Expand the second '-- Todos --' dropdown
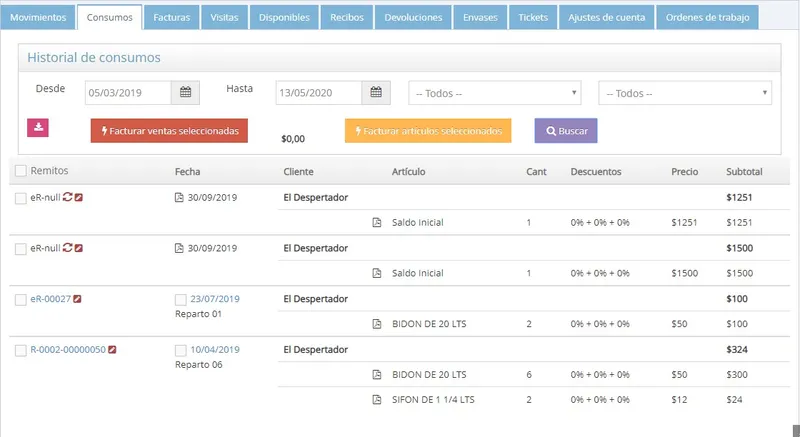The width and height of the screenshot is (800, 437). [x=685, y=93]
